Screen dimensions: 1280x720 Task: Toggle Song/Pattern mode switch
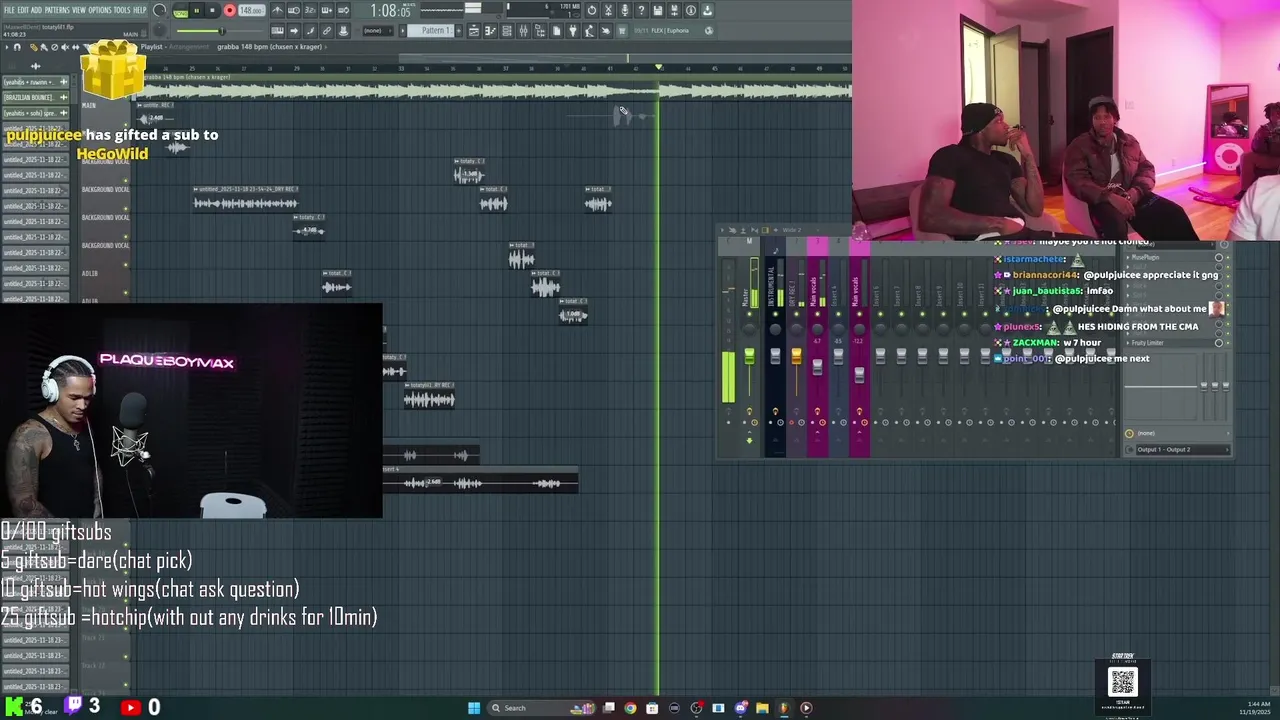(181, 12)
